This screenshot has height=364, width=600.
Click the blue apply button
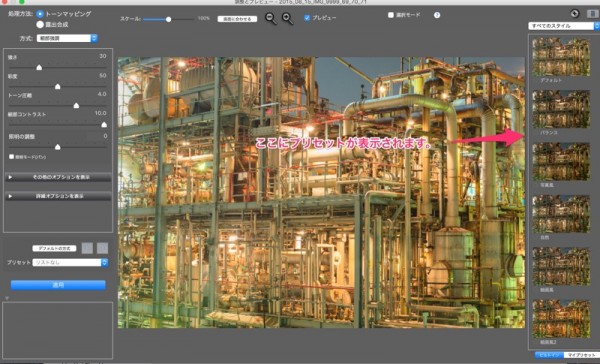pos(58,285)
